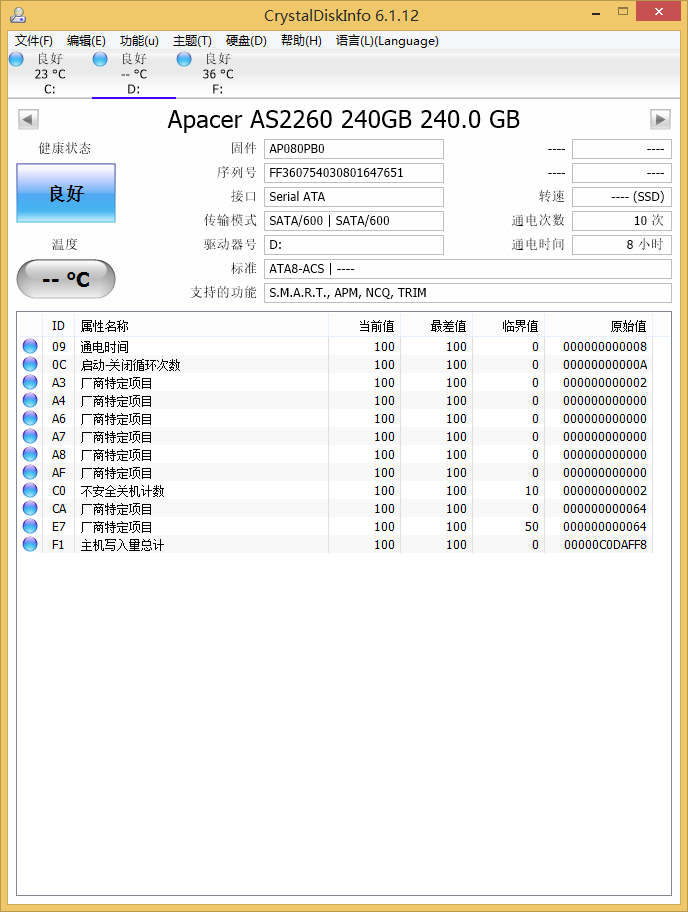Viewport: 688px width, 912px height.
Task: Select the 启动-关闭循环次数 attribute row
Action: [335, 365]
